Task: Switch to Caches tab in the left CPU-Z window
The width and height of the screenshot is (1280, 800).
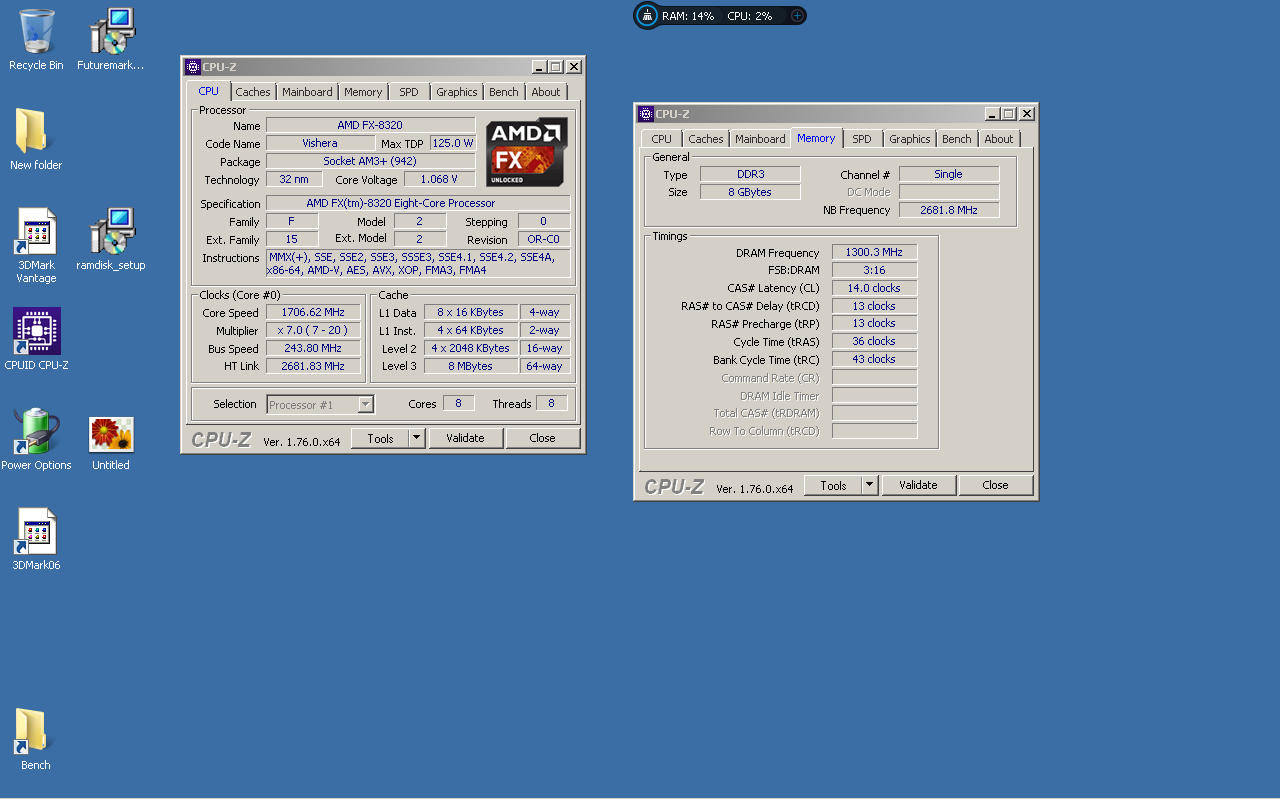Action: pos(253,92)
